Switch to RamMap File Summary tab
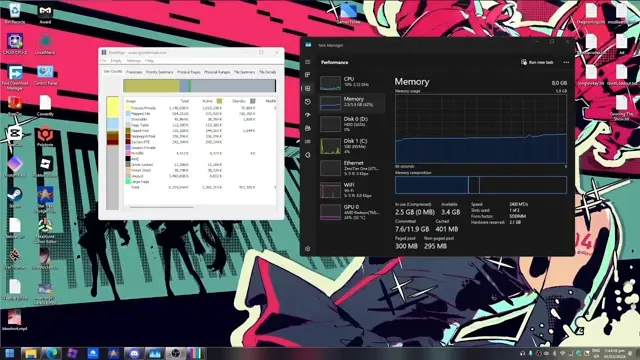Image resolution: width=640 pixels, height=360 pixels. tap(244, 72)
